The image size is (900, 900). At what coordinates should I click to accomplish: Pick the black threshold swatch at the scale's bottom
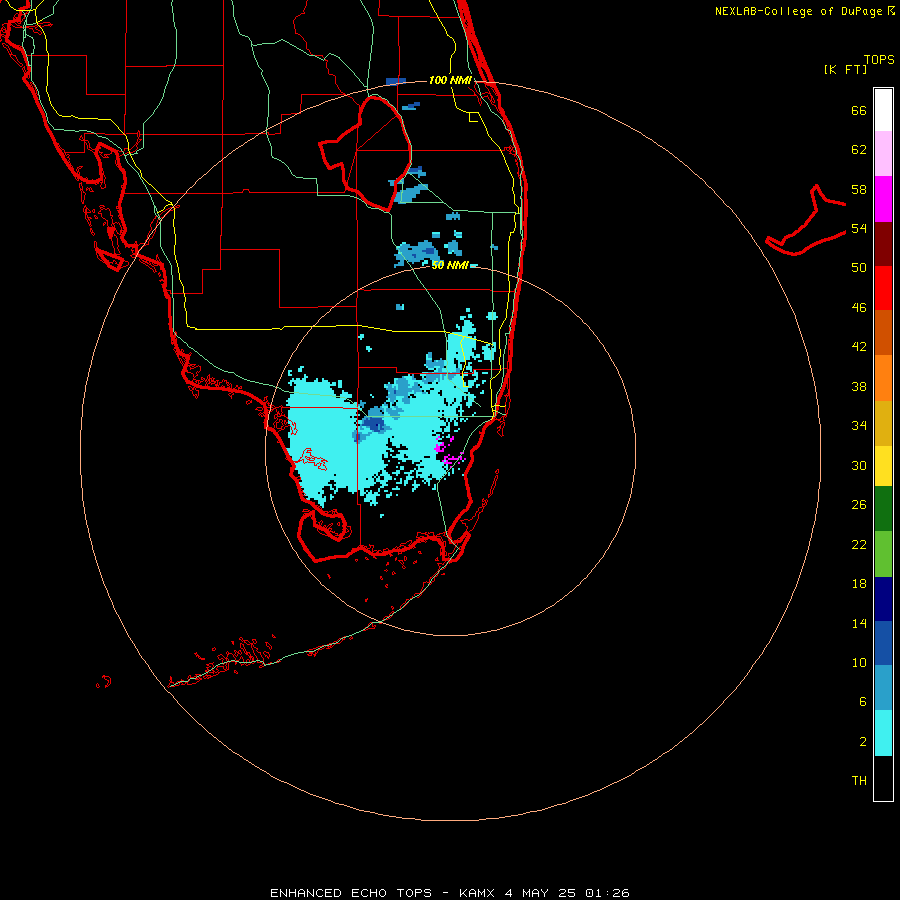click(x=883, y=778)
